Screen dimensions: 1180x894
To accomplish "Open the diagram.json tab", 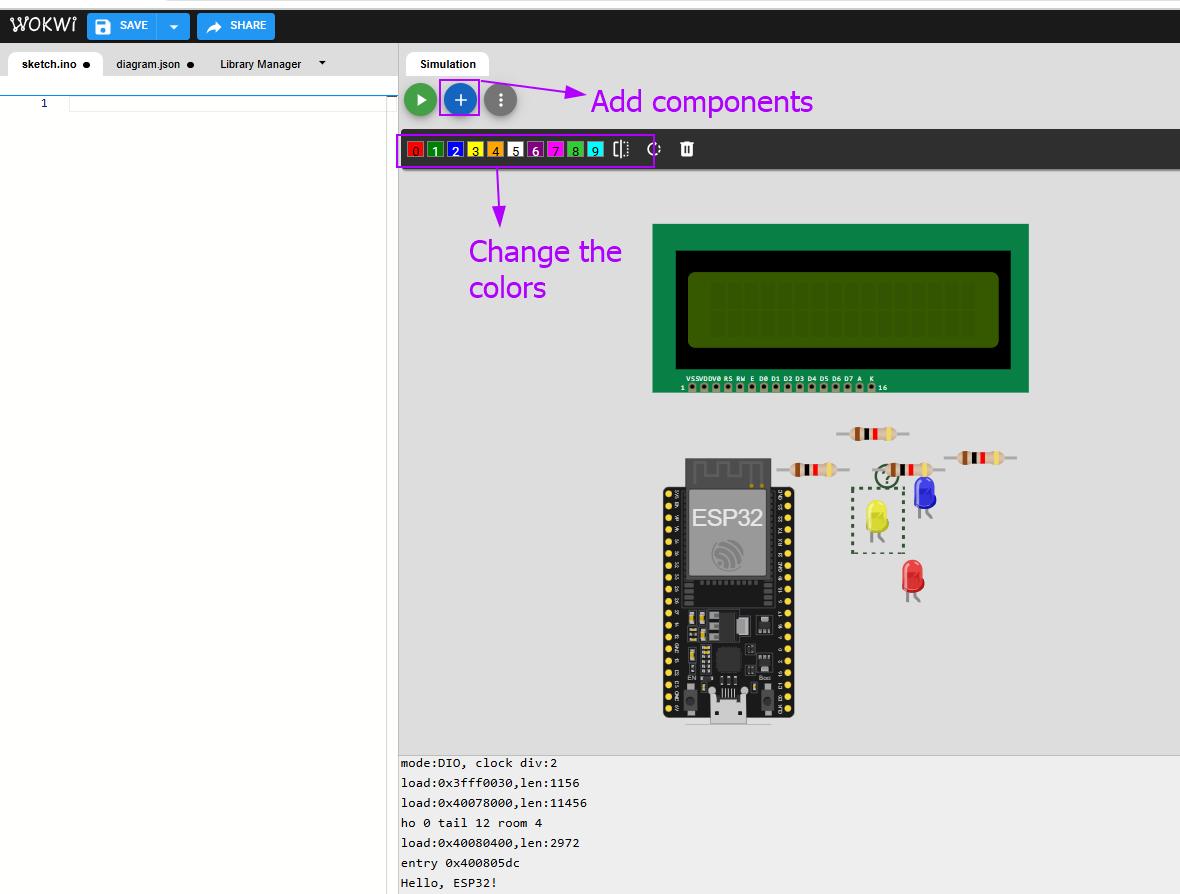I will click(148, 64).
